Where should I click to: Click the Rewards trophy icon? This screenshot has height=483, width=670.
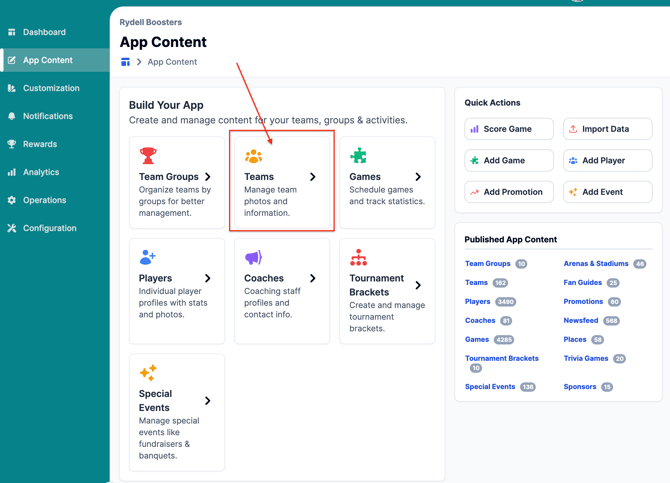12,144
